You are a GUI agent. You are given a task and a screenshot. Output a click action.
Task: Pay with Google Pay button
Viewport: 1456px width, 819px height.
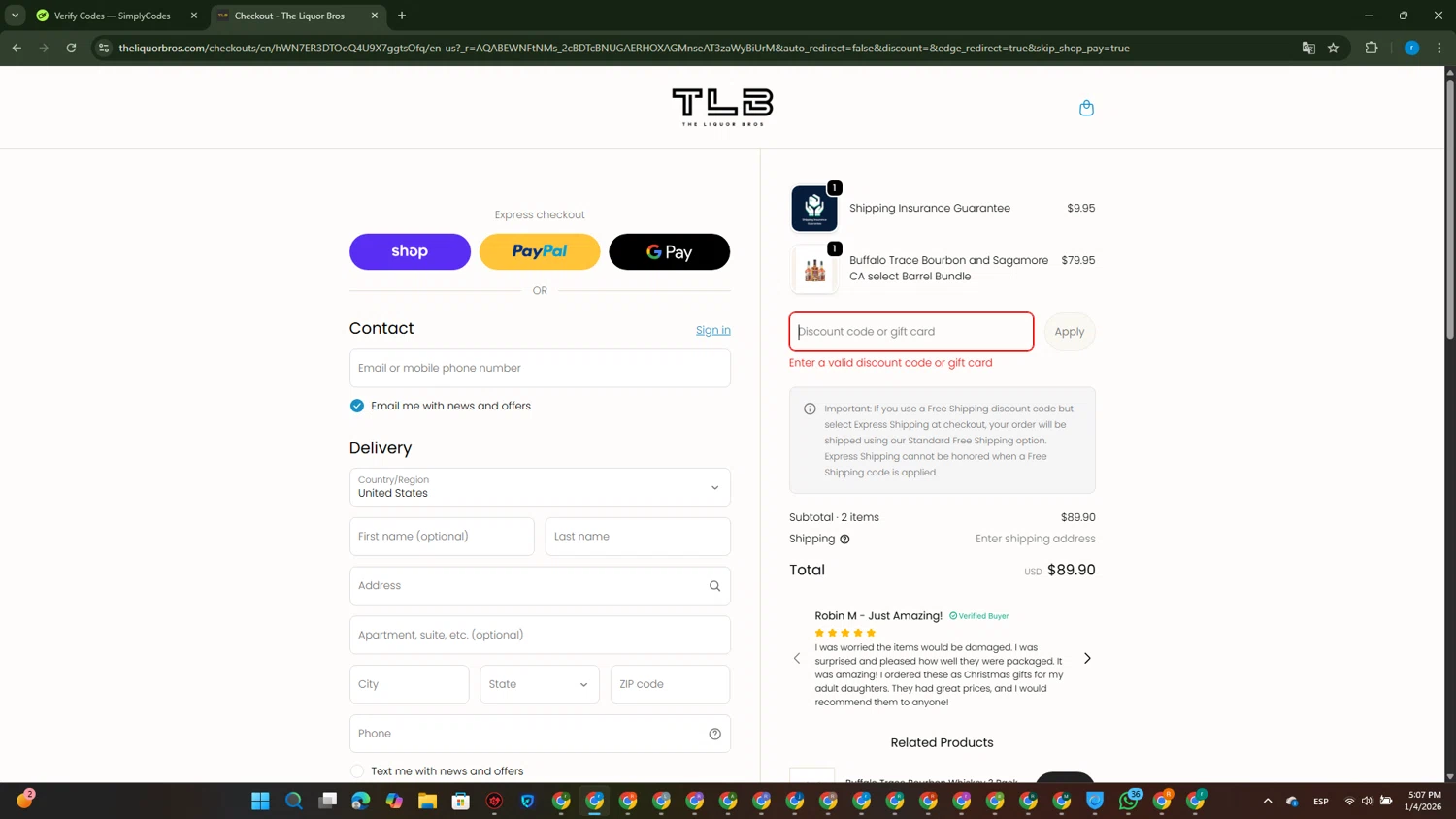pyautogui.click(x=669, y=251)
